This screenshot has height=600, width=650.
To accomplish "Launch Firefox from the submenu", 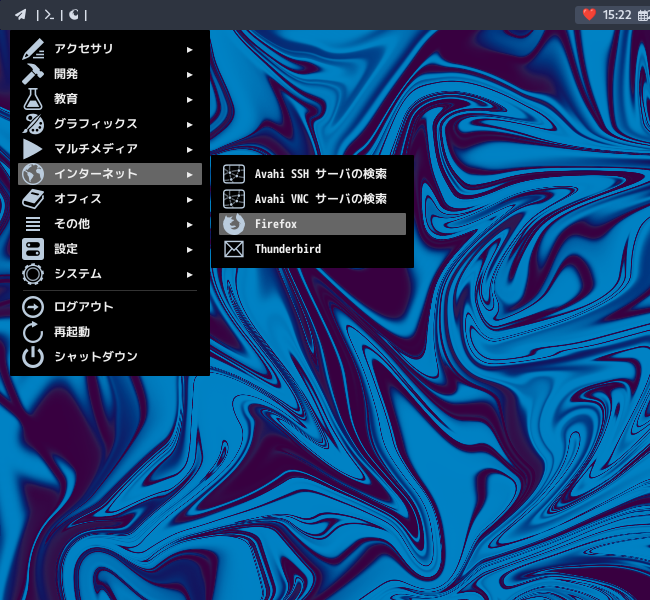I will click(x=312, y=224).
